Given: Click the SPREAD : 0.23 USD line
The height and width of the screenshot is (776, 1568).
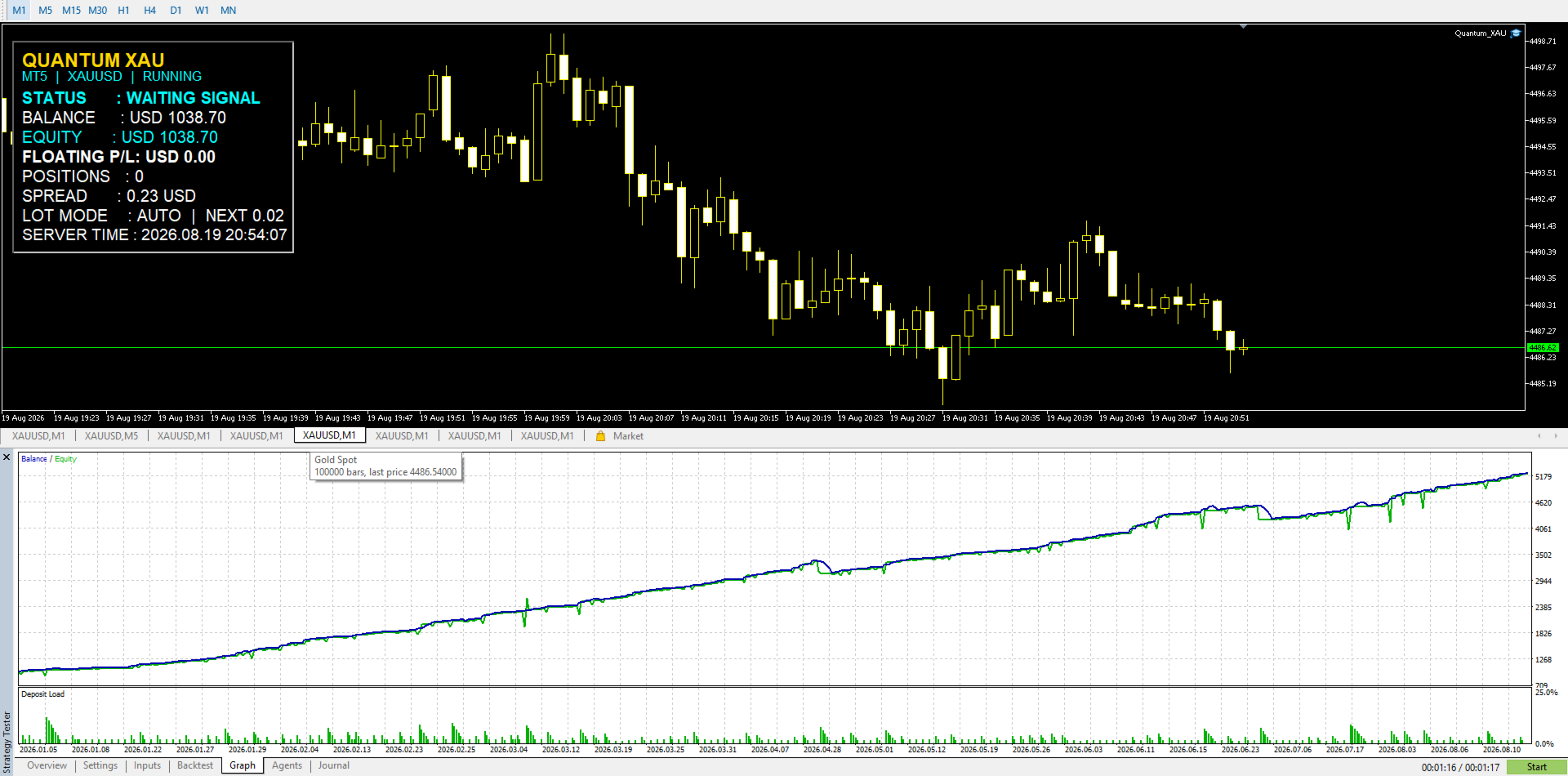Looking at the screenshot, I should [109, 196].
